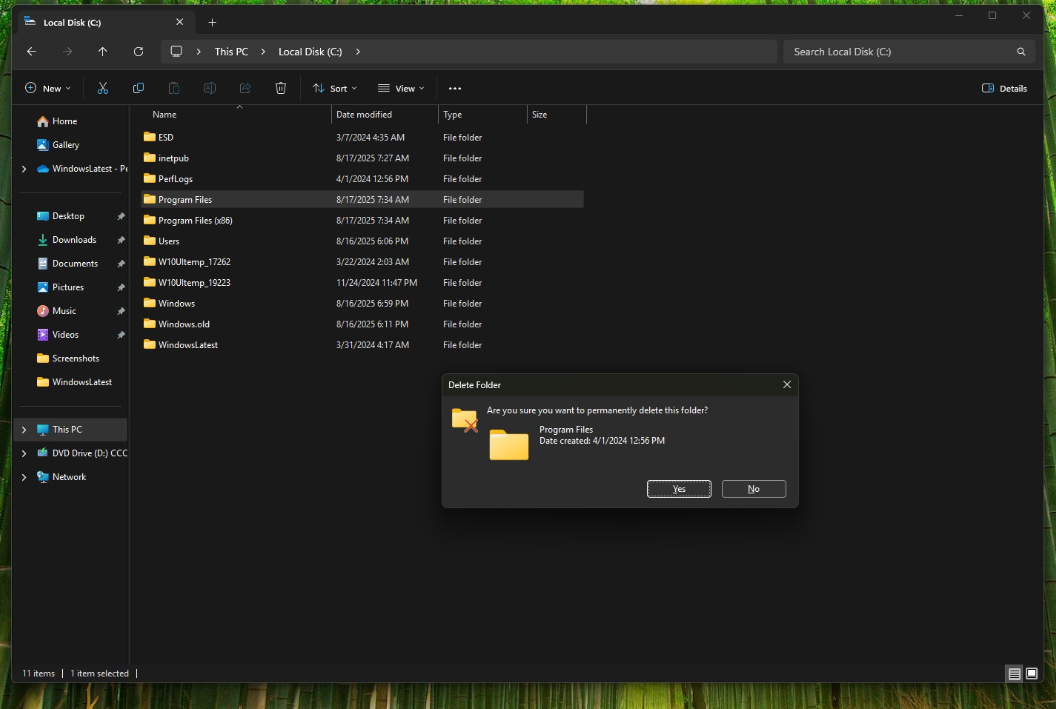
Task: Expand the Network tree node
Action: point(24,477)
